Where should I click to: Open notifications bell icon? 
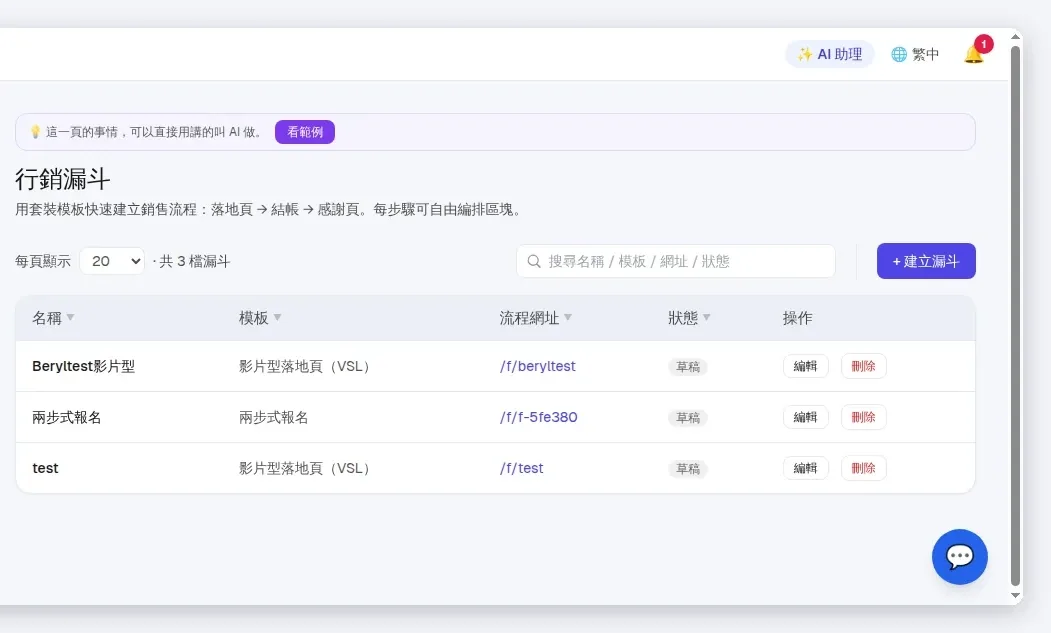[974, 54]
